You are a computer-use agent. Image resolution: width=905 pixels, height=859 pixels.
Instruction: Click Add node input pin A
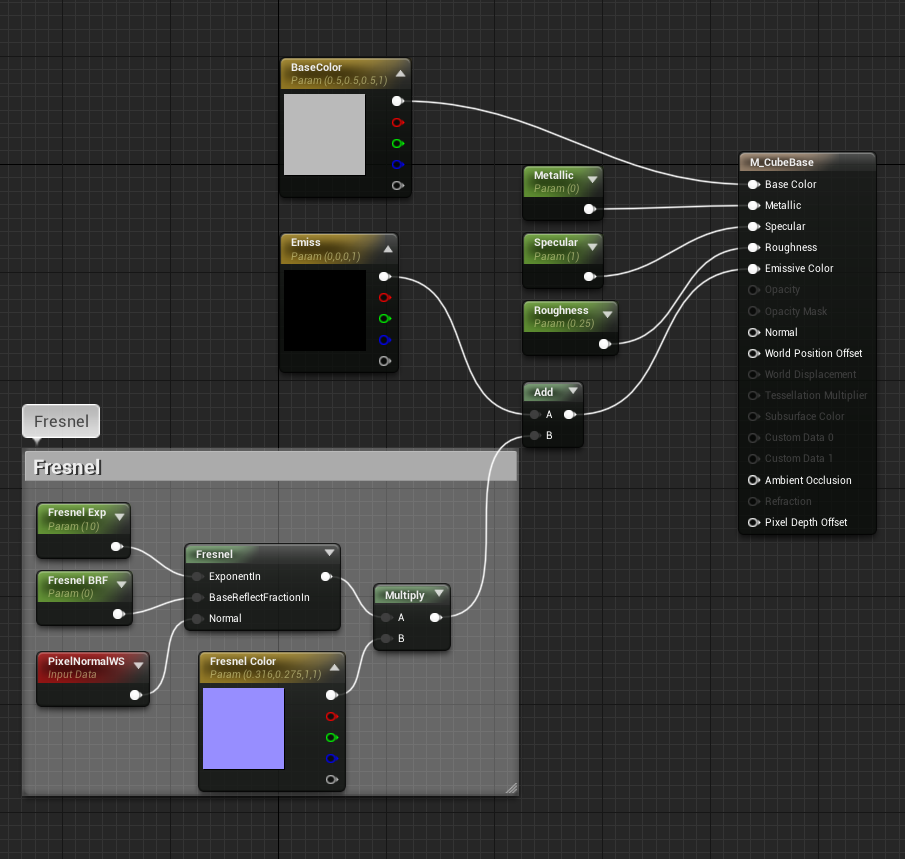tap(536, 414)
